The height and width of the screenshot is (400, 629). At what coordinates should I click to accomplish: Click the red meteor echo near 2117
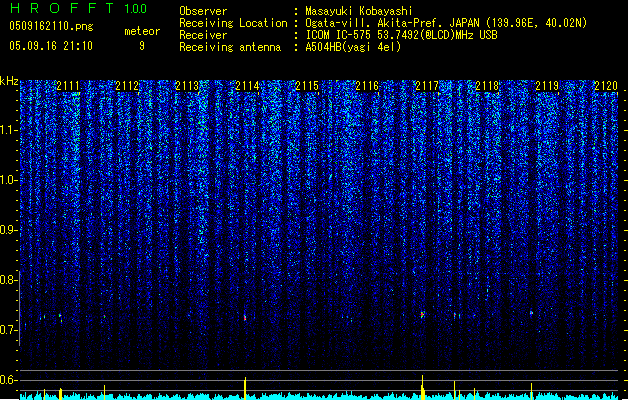[422, 315]
